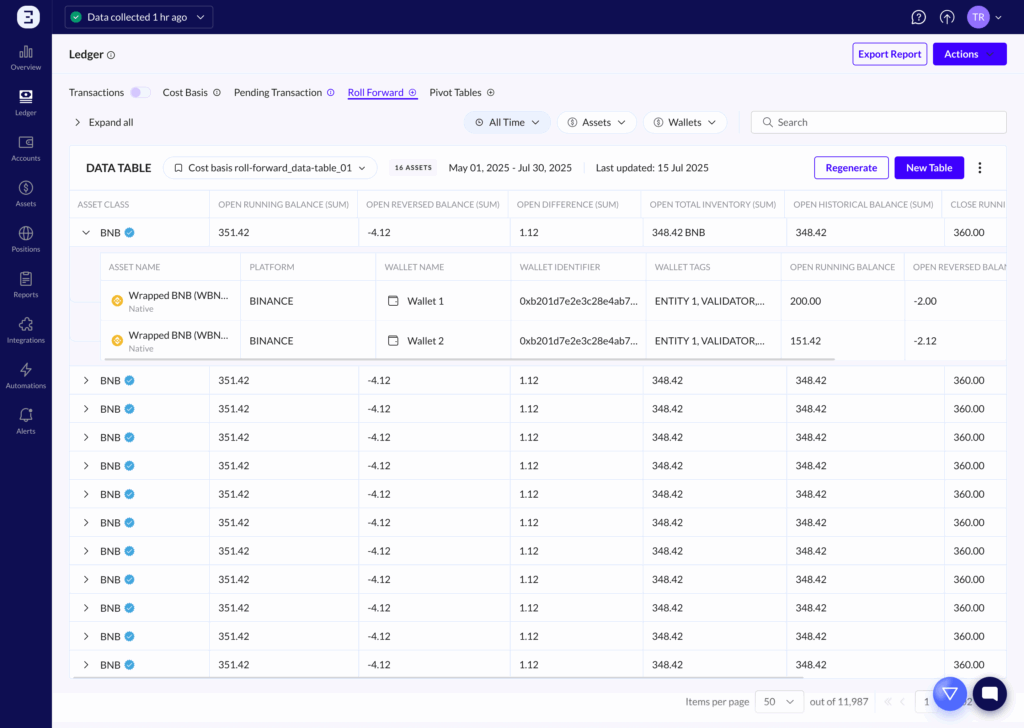Open the Integrations puzzle icon
Image resolution: width=1024 pixels, height=728 pixels.
pos(26,330)
